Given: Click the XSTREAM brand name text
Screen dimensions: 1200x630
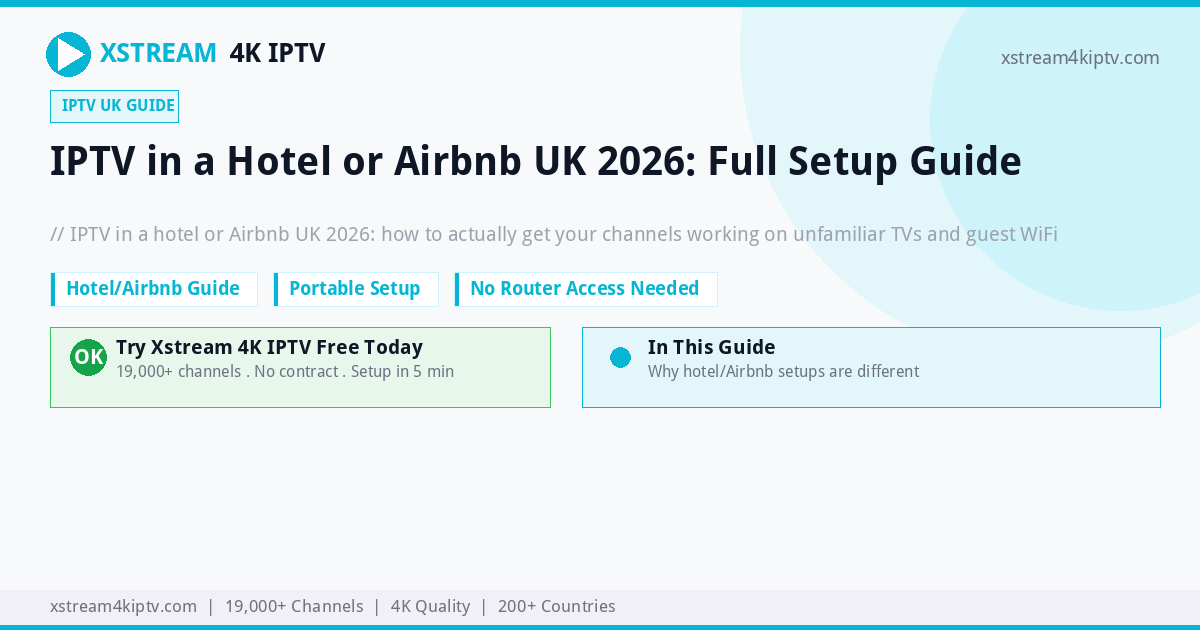Looking at the screenshot, I should [158, 53].
